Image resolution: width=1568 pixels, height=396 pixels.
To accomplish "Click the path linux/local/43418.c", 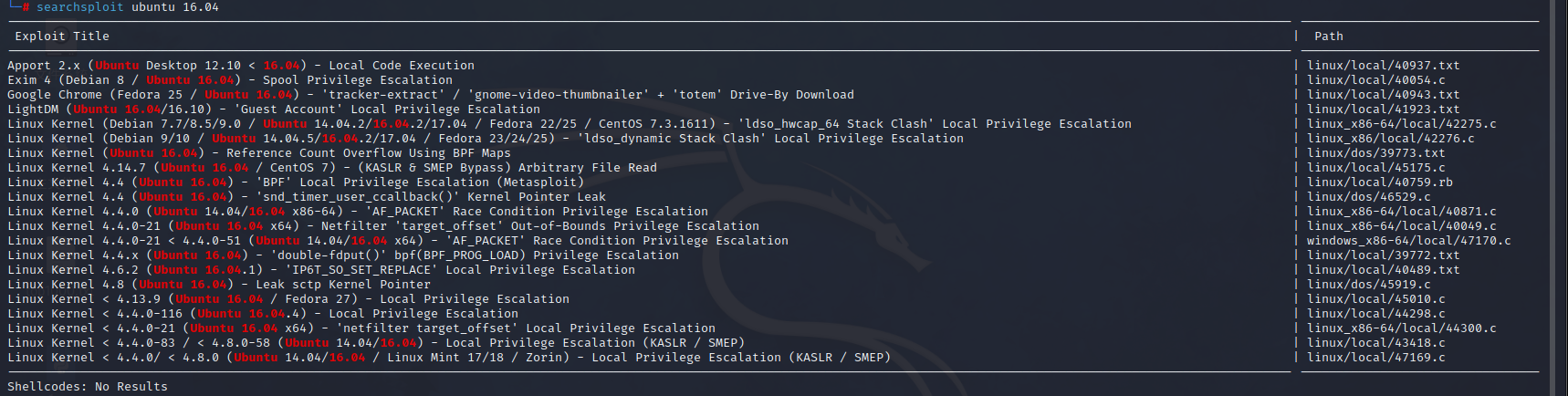I will 1376,343.
